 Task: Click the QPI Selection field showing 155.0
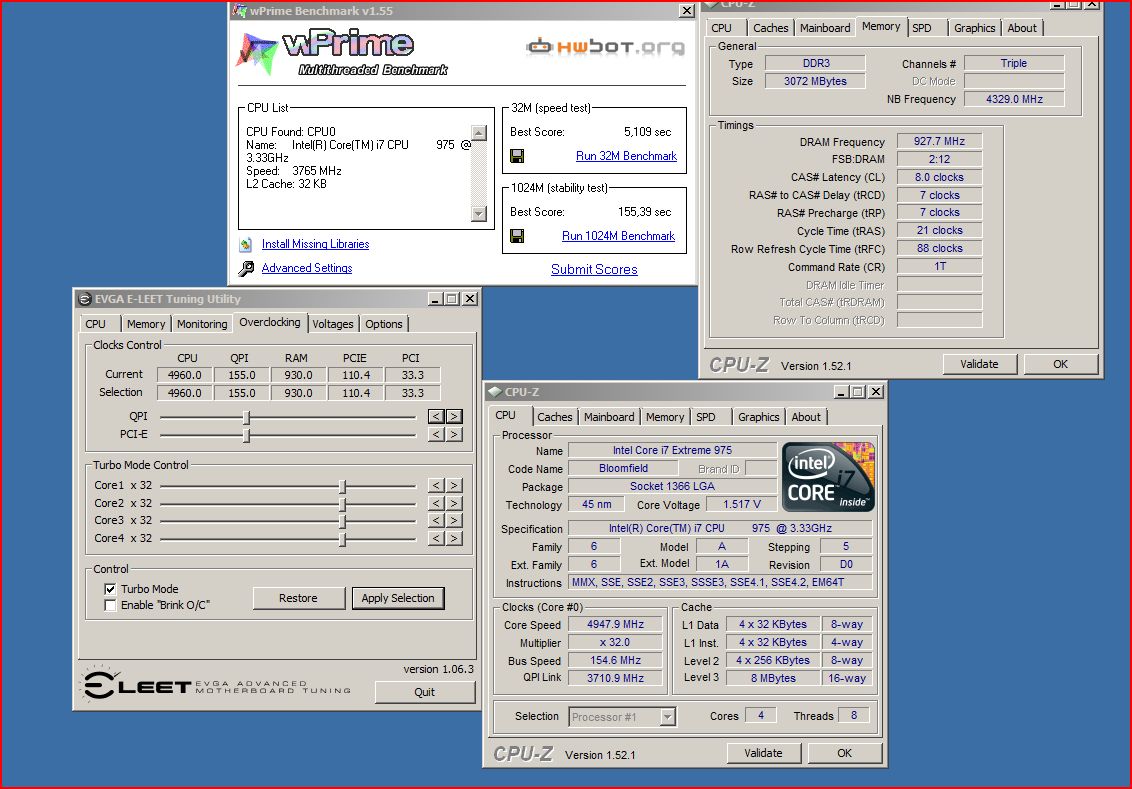tap(242, 393)
